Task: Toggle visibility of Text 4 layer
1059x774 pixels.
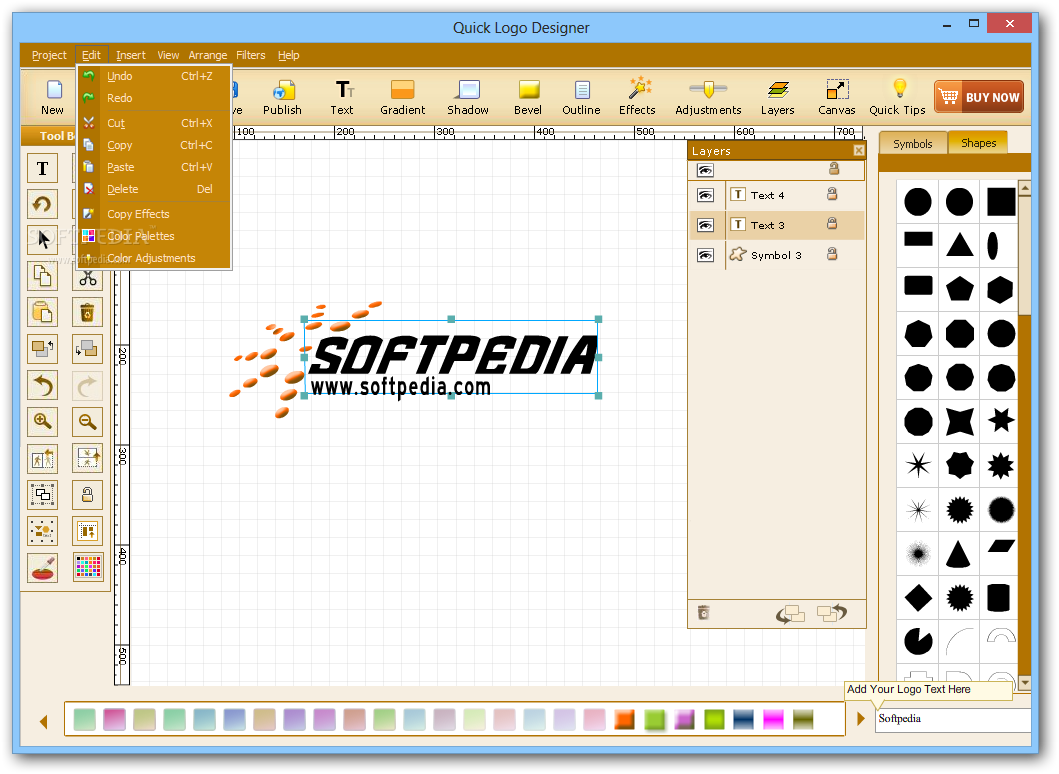Action: pos(705,195)
